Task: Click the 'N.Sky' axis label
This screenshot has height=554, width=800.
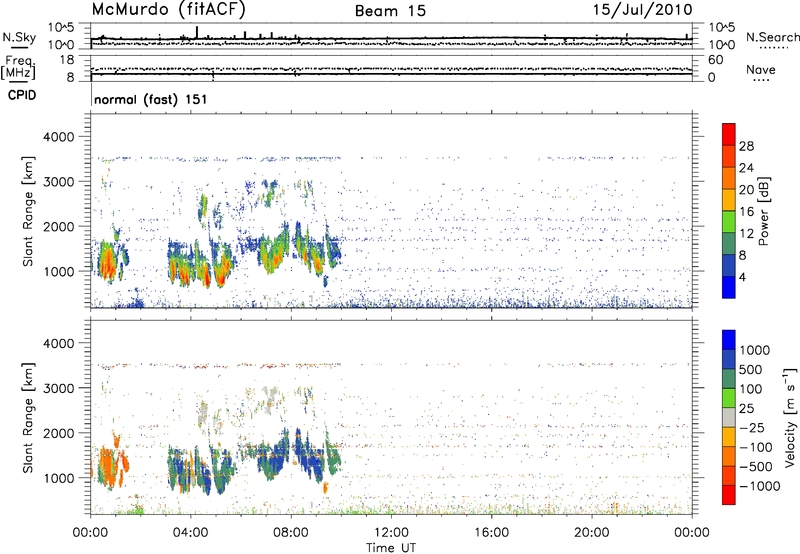Action: click(x=19, y=37)
